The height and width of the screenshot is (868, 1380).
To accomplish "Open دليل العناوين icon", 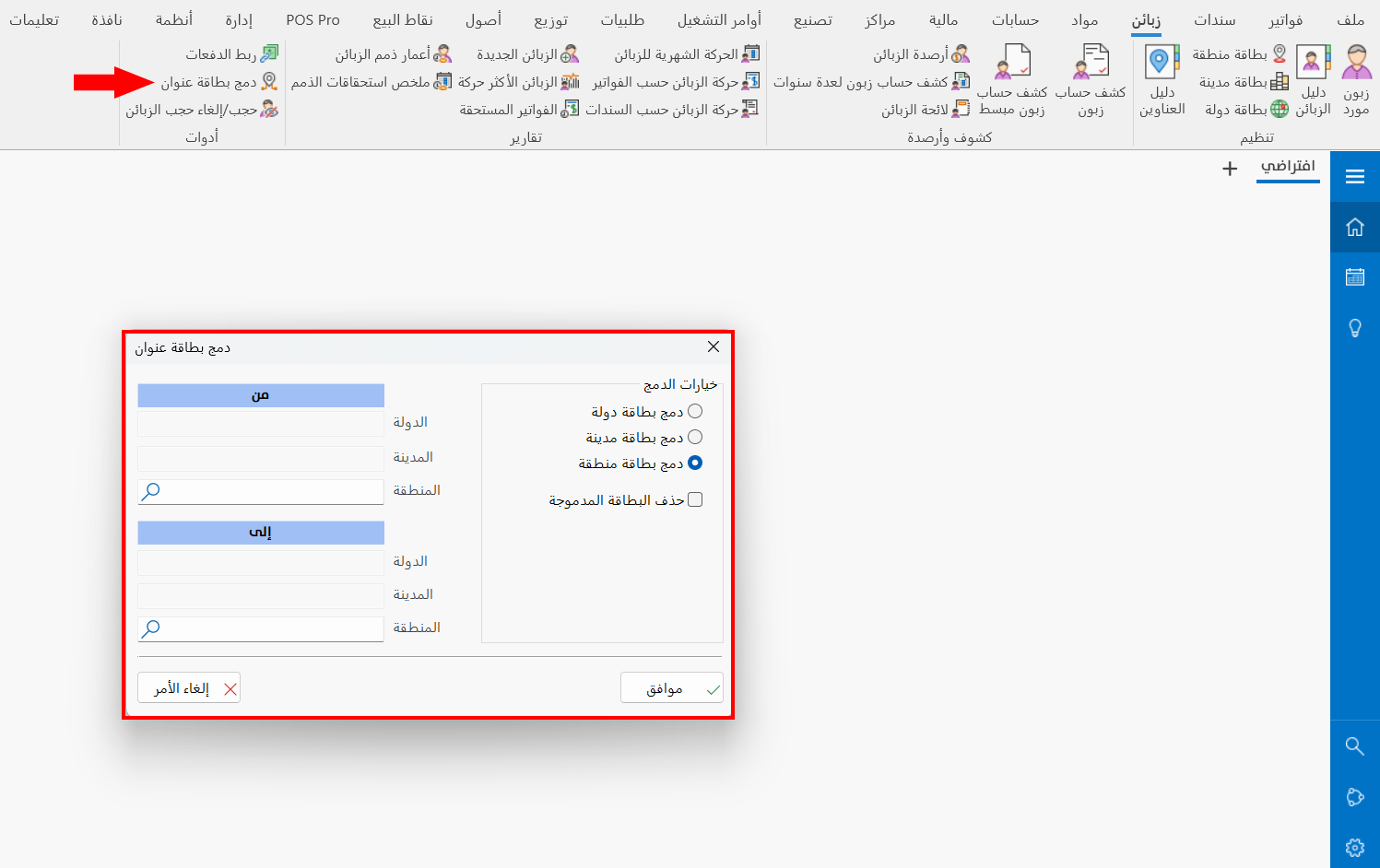I will tap(1160, 80).
